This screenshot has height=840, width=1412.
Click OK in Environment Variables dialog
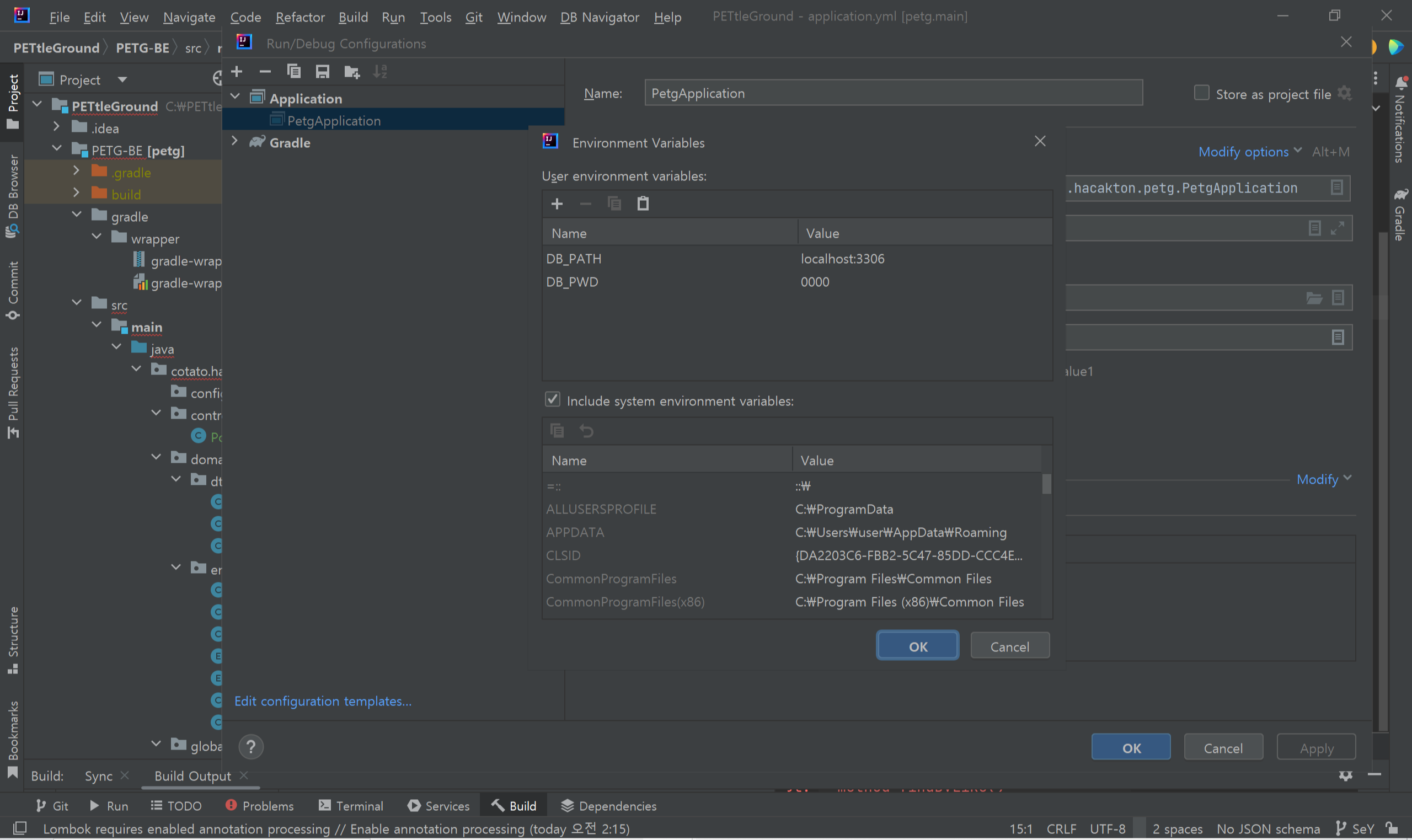coord(917,646)
